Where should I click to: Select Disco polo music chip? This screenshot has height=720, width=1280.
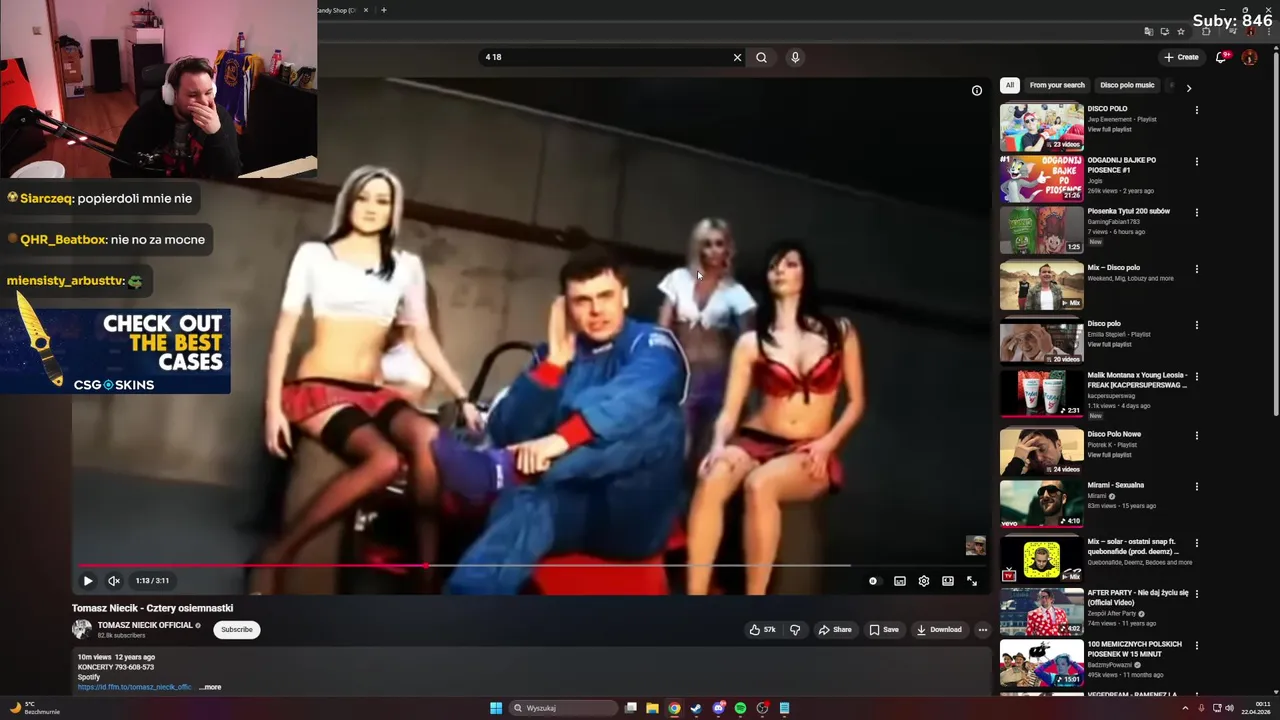point(1127,85)
